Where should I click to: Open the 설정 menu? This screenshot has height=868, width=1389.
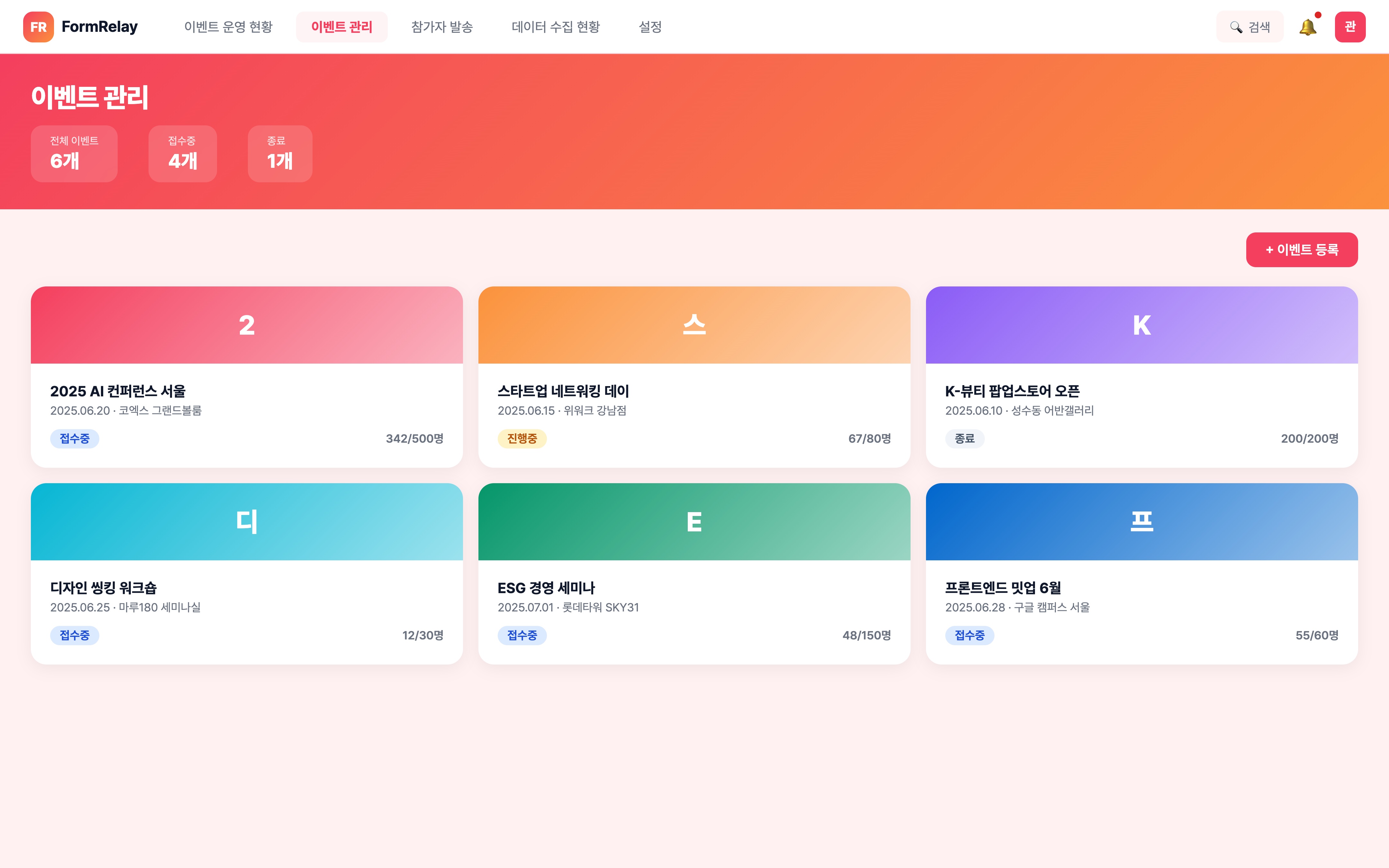click(650, 26)
